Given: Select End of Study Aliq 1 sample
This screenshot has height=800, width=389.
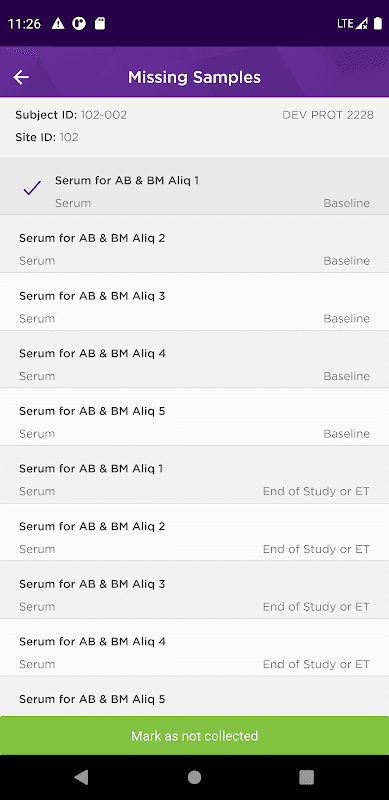Looking at the screenshot, I should pyautogui.click(x=194, y=474).
